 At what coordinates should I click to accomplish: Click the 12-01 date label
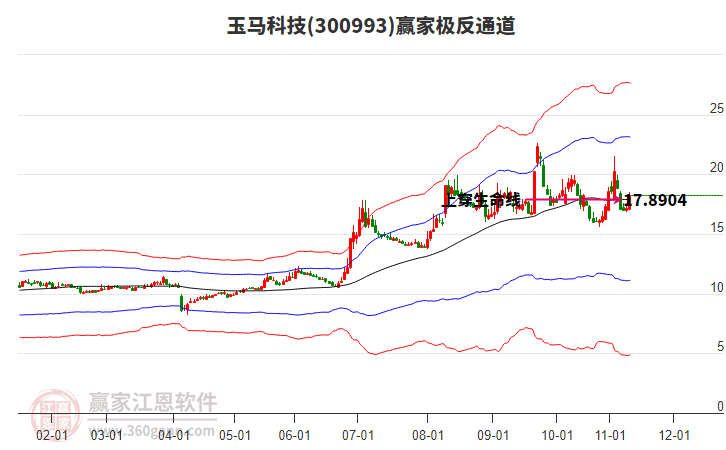(674, 435)
